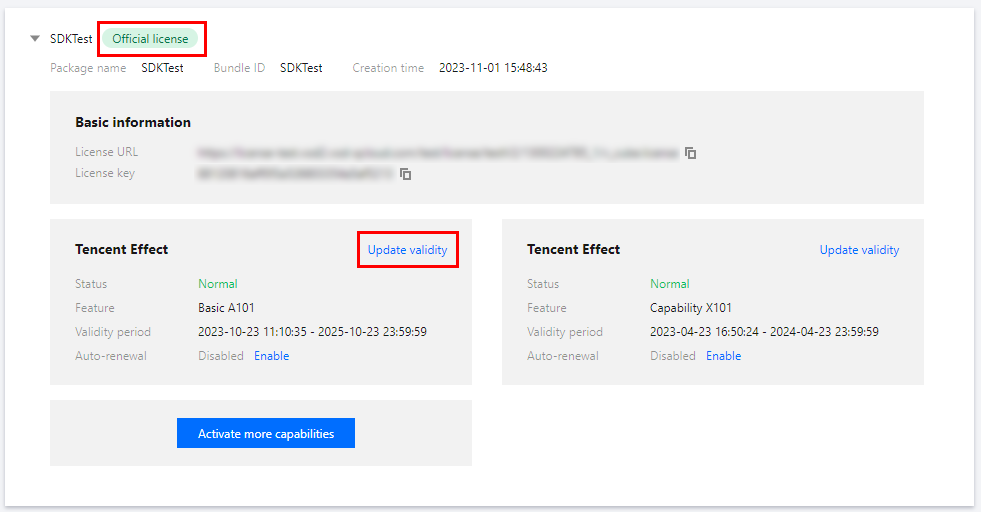This screenshot has height=512, width=981.
Task: Select validity period ending 2025-10-23 23:59:59
Action: (x=312, y=332)
